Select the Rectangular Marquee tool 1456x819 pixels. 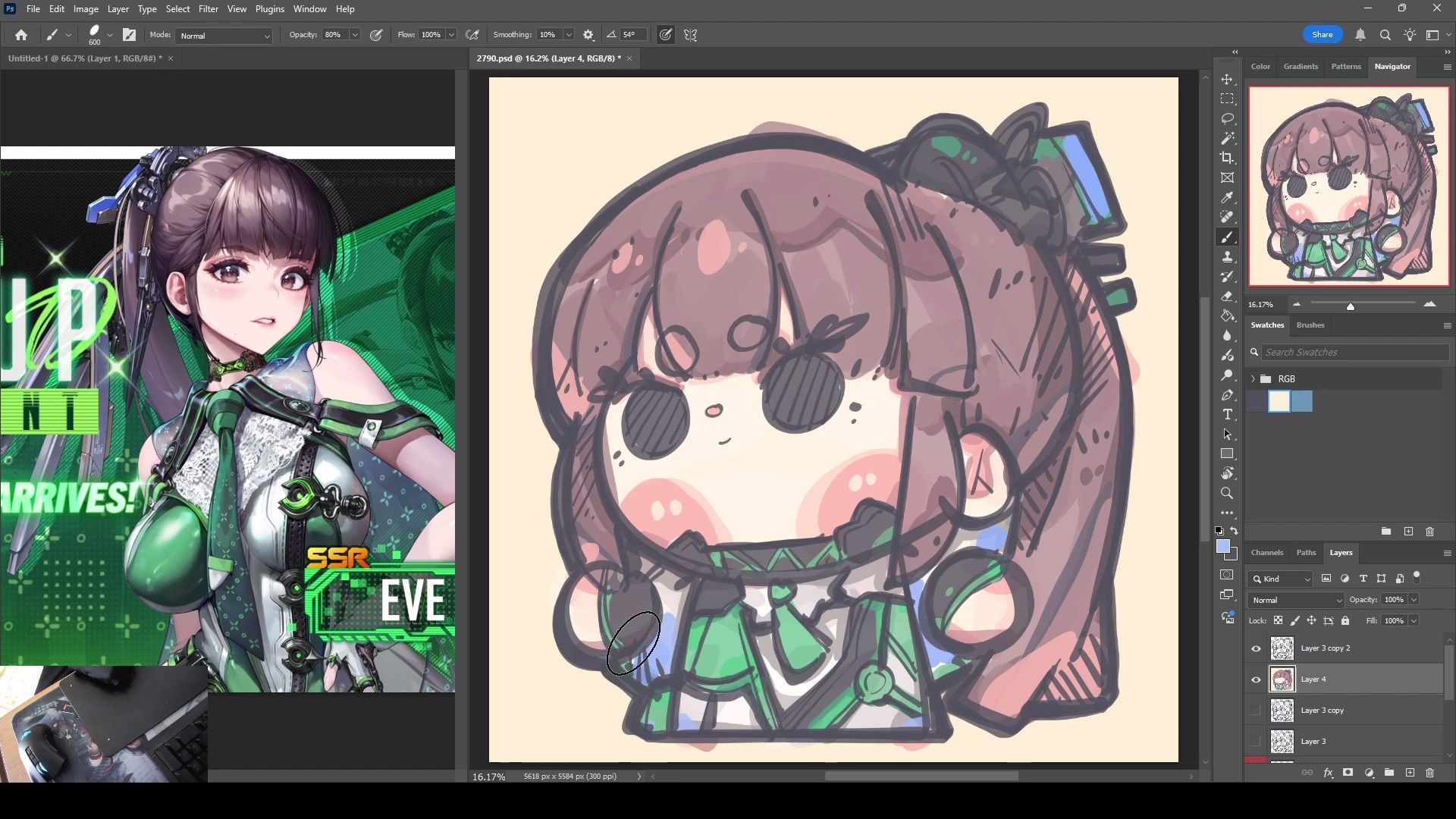point(1227,99)
